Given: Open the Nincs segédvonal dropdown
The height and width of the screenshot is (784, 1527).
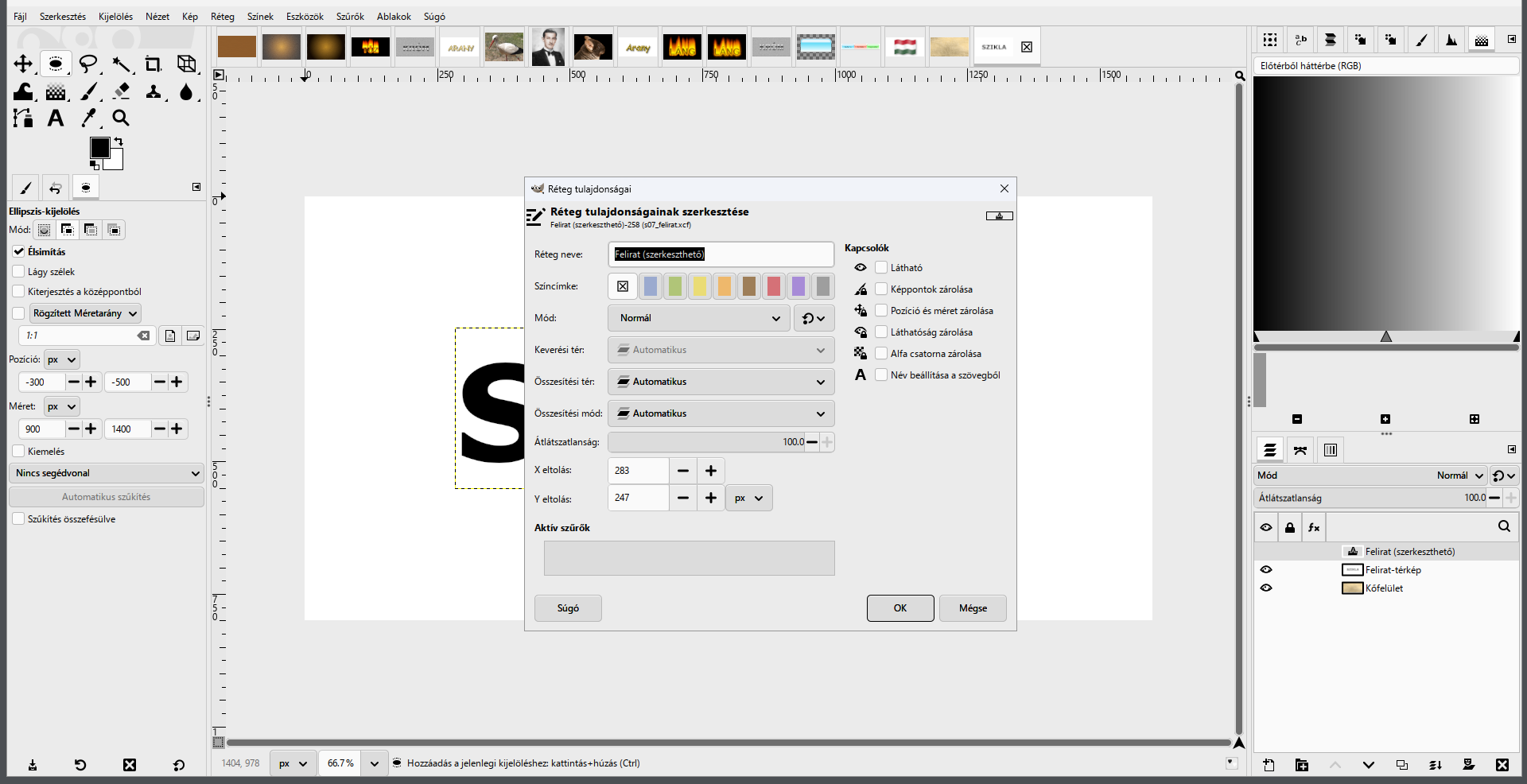Looking at the screenshot, I should click(107, 473).
